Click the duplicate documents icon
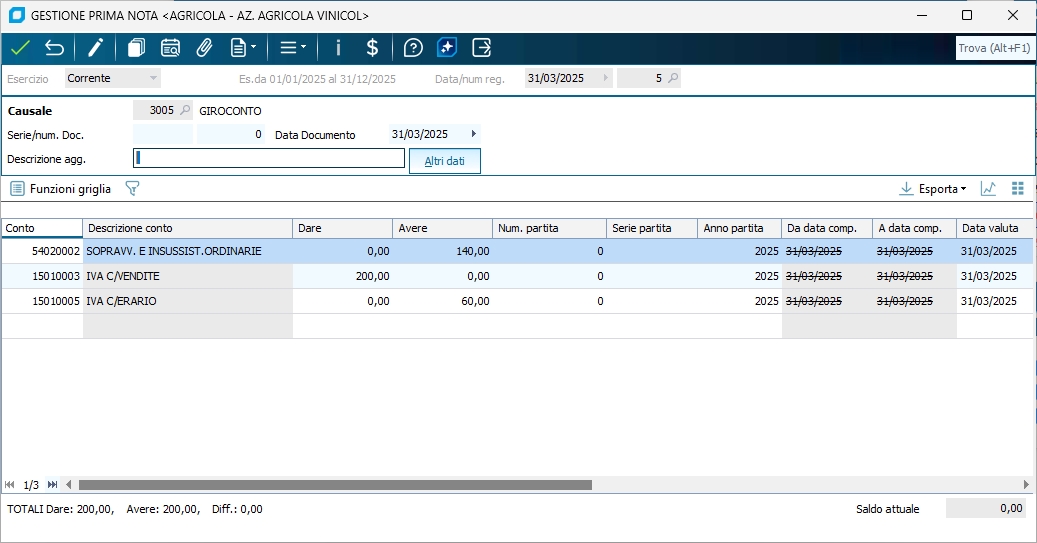The image size is (1037, 543). click(x=137, y=47)
